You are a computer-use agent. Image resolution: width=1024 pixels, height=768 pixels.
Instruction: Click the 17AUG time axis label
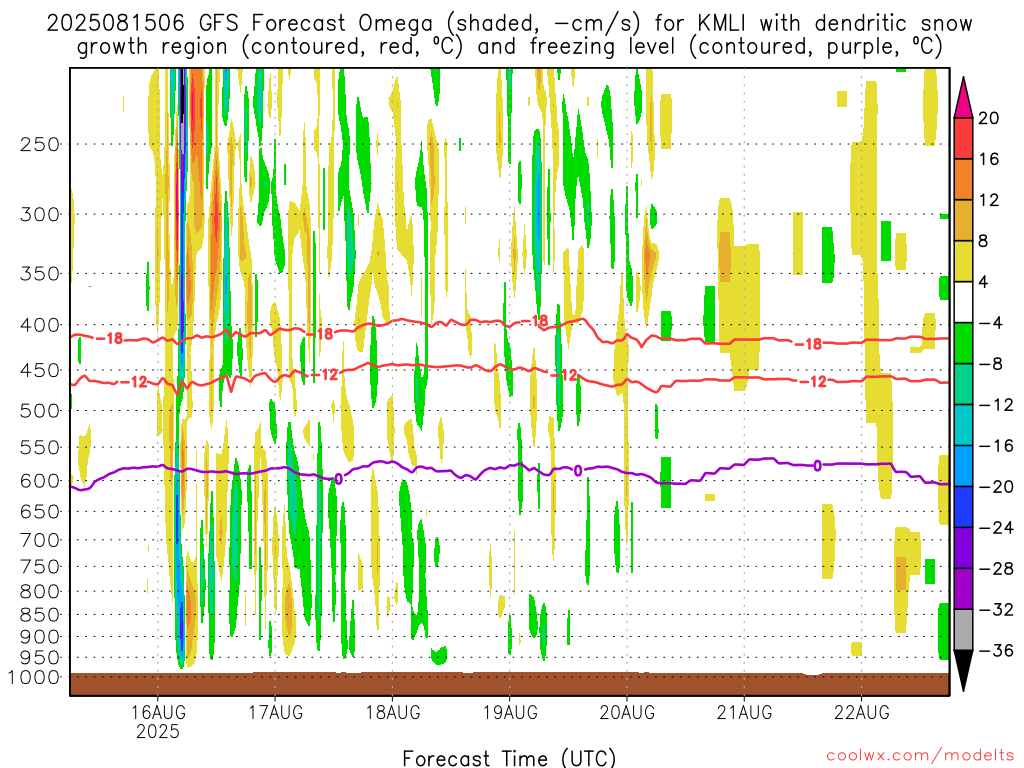tap(276, 712)
